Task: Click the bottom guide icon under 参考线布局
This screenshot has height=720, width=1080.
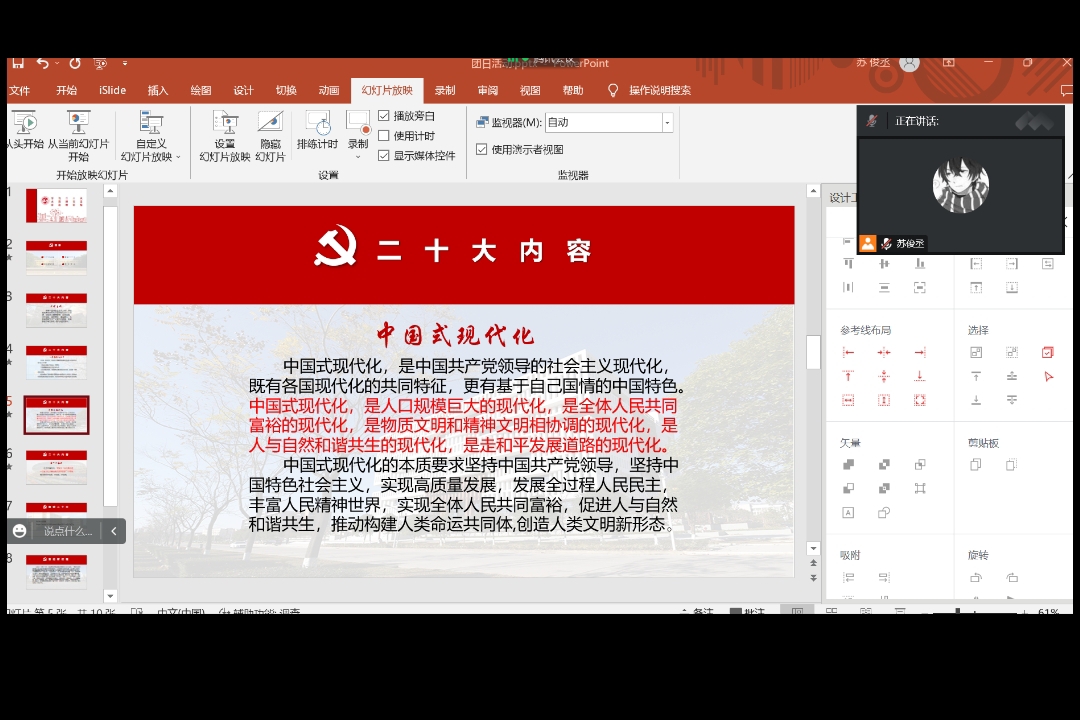Action: 920,376
